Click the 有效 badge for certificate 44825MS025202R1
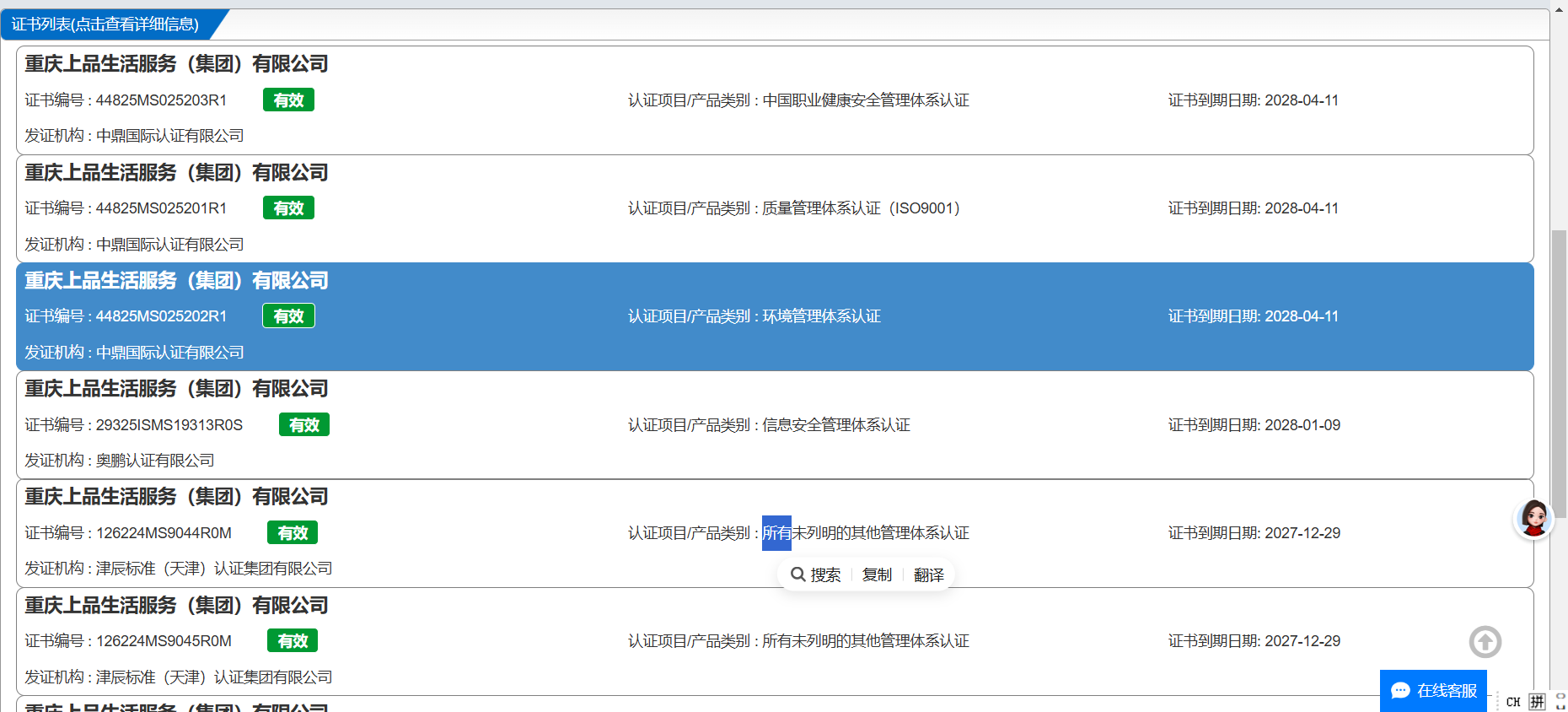Screen dimensions: 1568x712 point(288,316)
